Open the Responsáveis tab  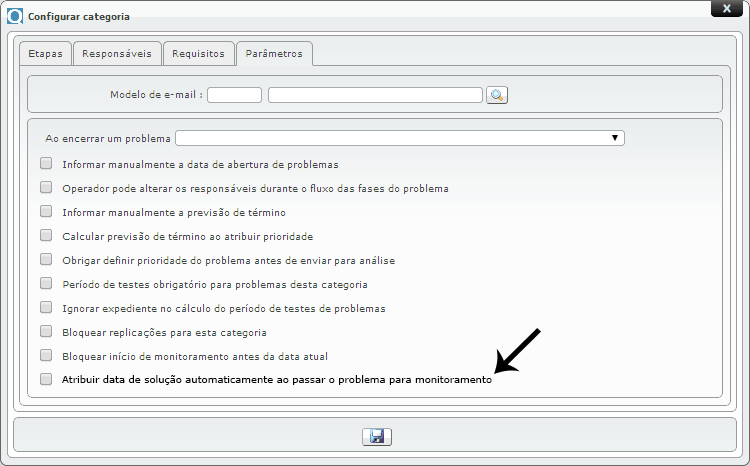pyautogui.click(x=117, y=53)
